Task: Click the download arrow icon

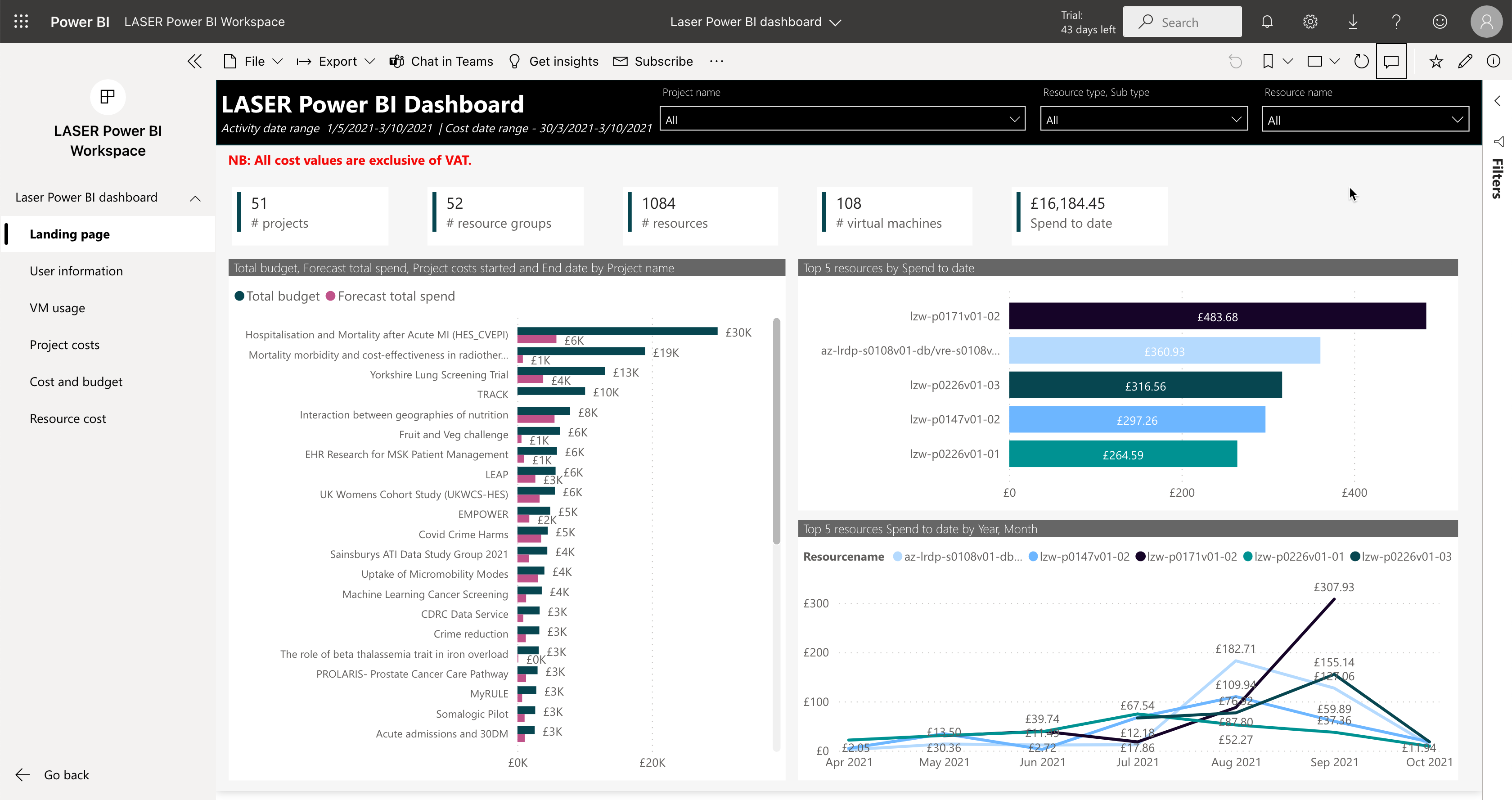Action: click(x=1353, y=22)
